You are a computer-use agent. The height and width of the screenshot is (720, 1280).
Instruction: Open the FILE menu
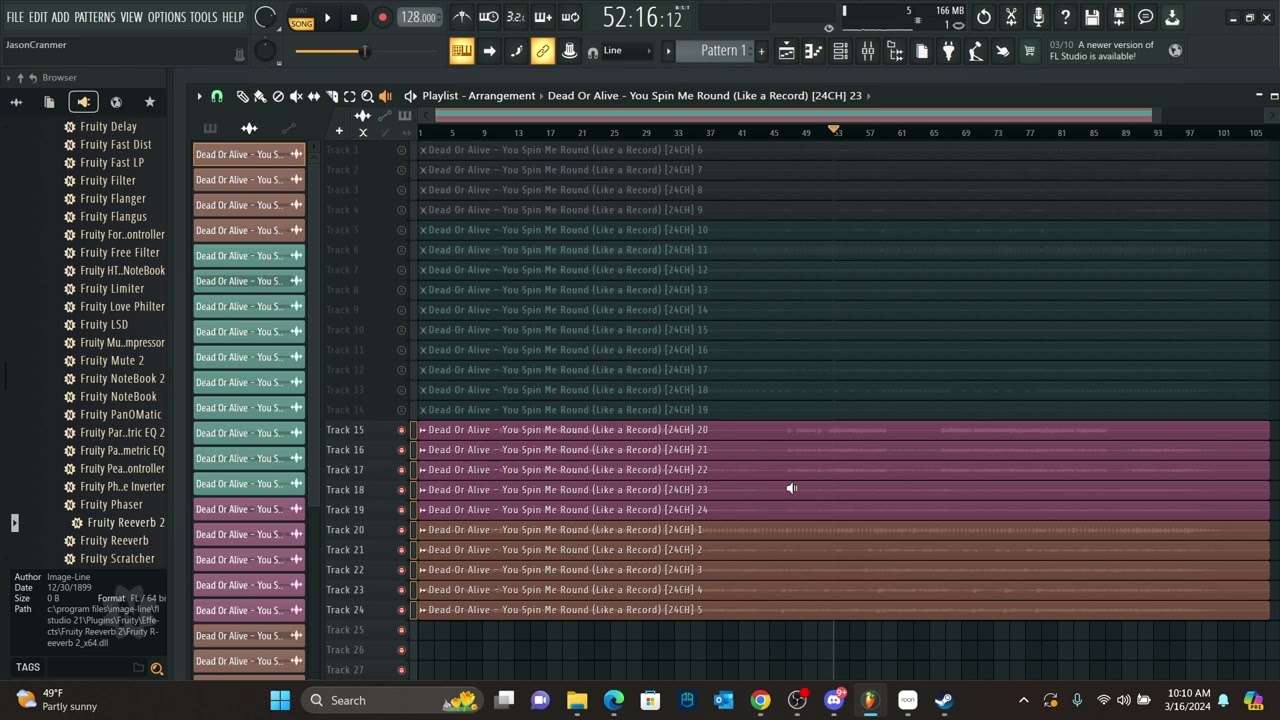coord(15,17)
